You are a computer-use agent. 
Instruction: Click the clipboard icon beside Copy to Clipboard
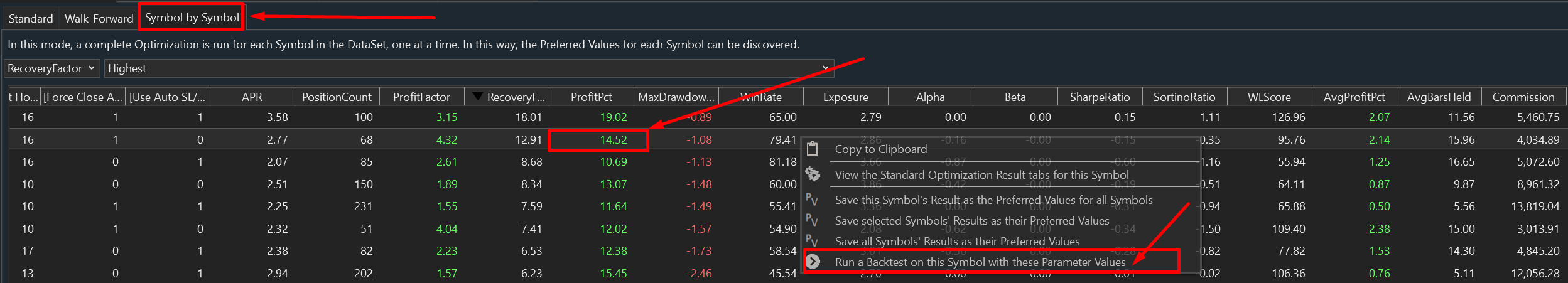tap(813, 149)
